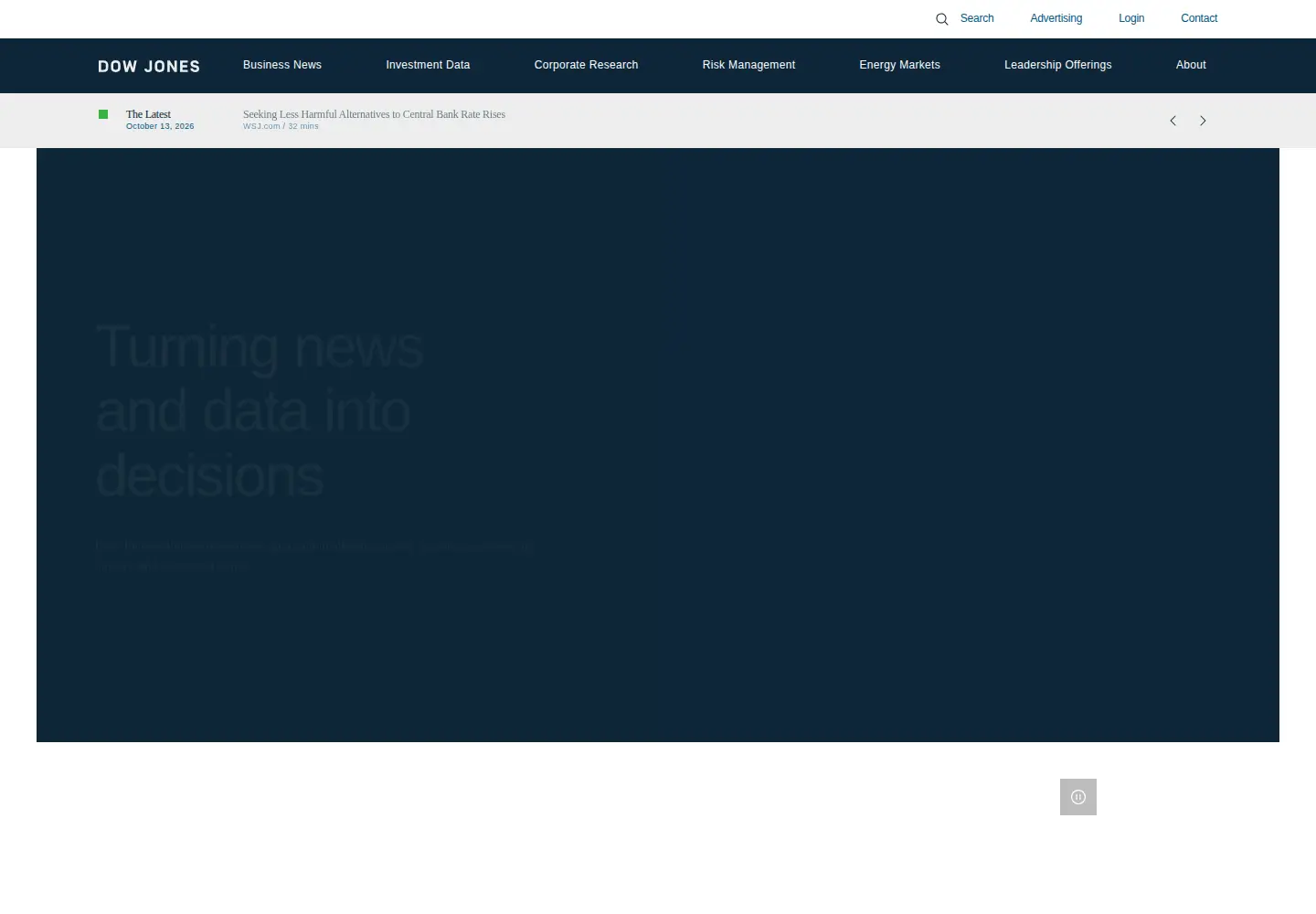
Task: Show the previous latest headline
Action: [1173, 121]
